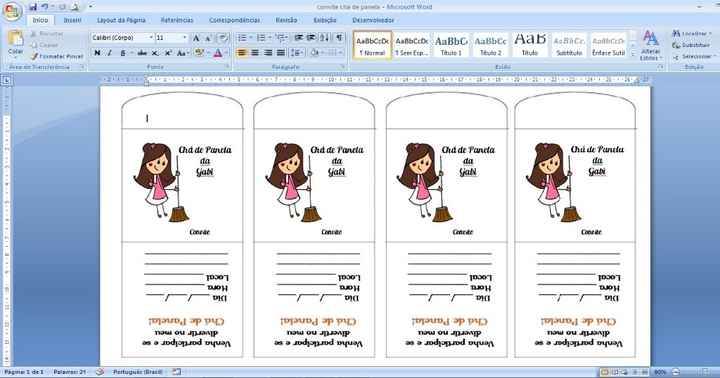
Task: Open the Correspondências tab
Action: (x=234, y=20)
